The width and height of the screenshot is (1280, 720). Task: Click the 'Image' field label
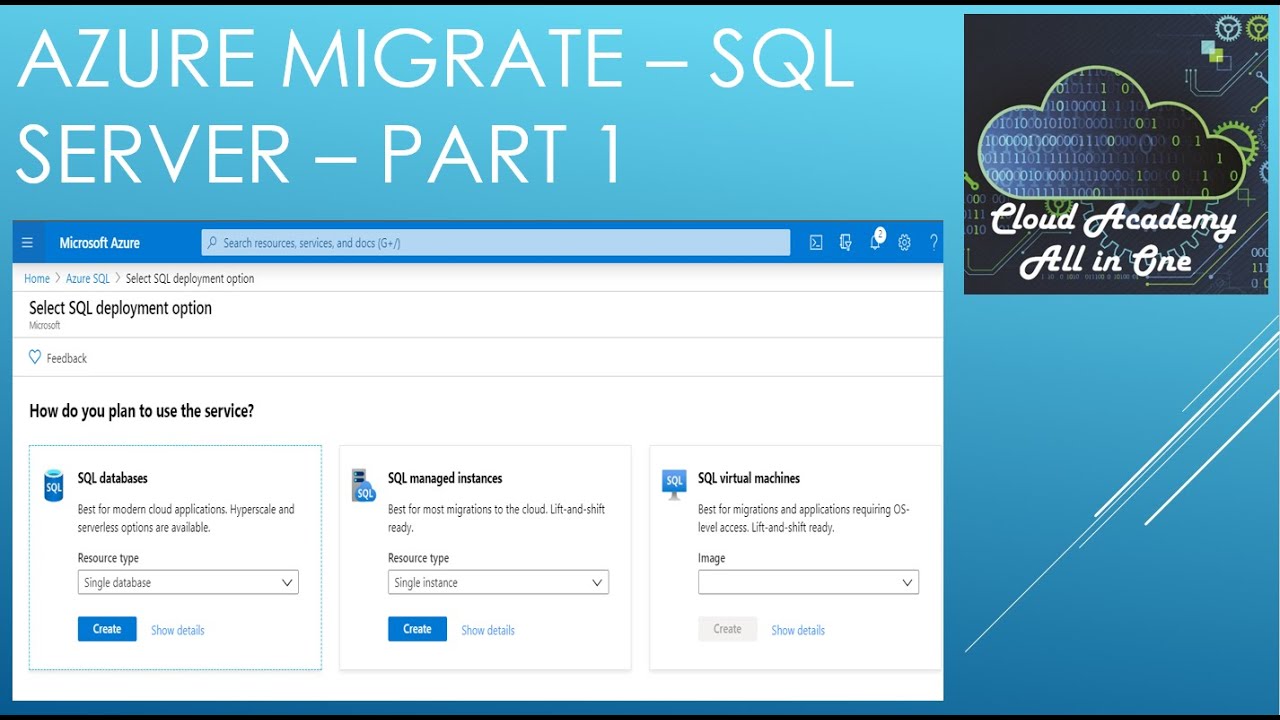[x=711, y=558]
